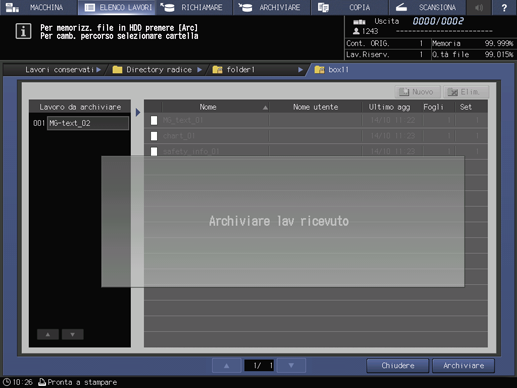Click the speaker volume icon
517x388 pixels.
(479, 7)
